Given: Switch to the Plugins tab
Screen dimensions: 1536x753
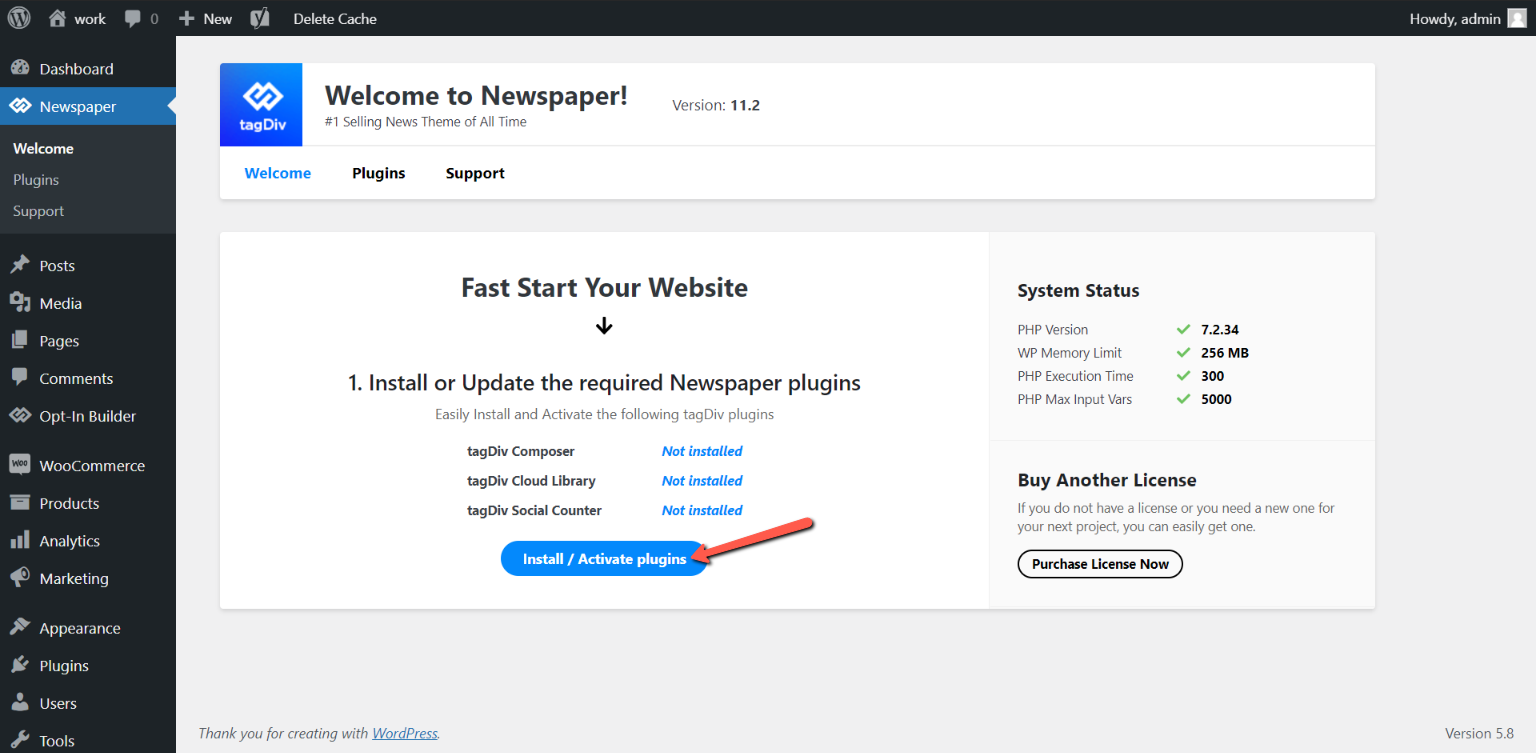Looking at the screenshot, I should [x=379, y=173].
